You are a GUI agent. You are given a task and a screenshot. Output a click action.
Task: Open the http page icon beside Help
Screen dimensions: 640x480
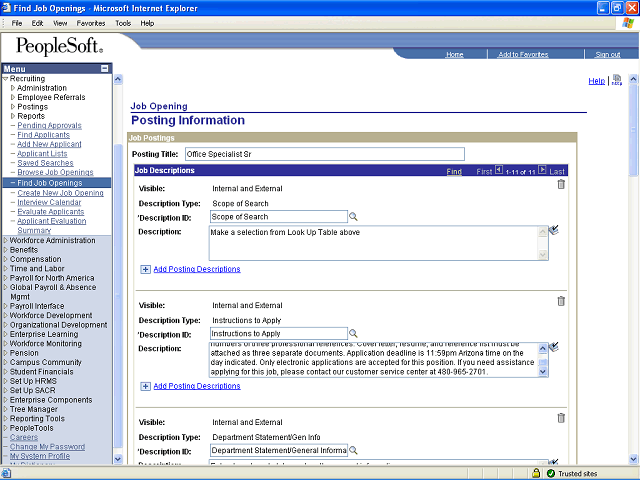[617, 80]
